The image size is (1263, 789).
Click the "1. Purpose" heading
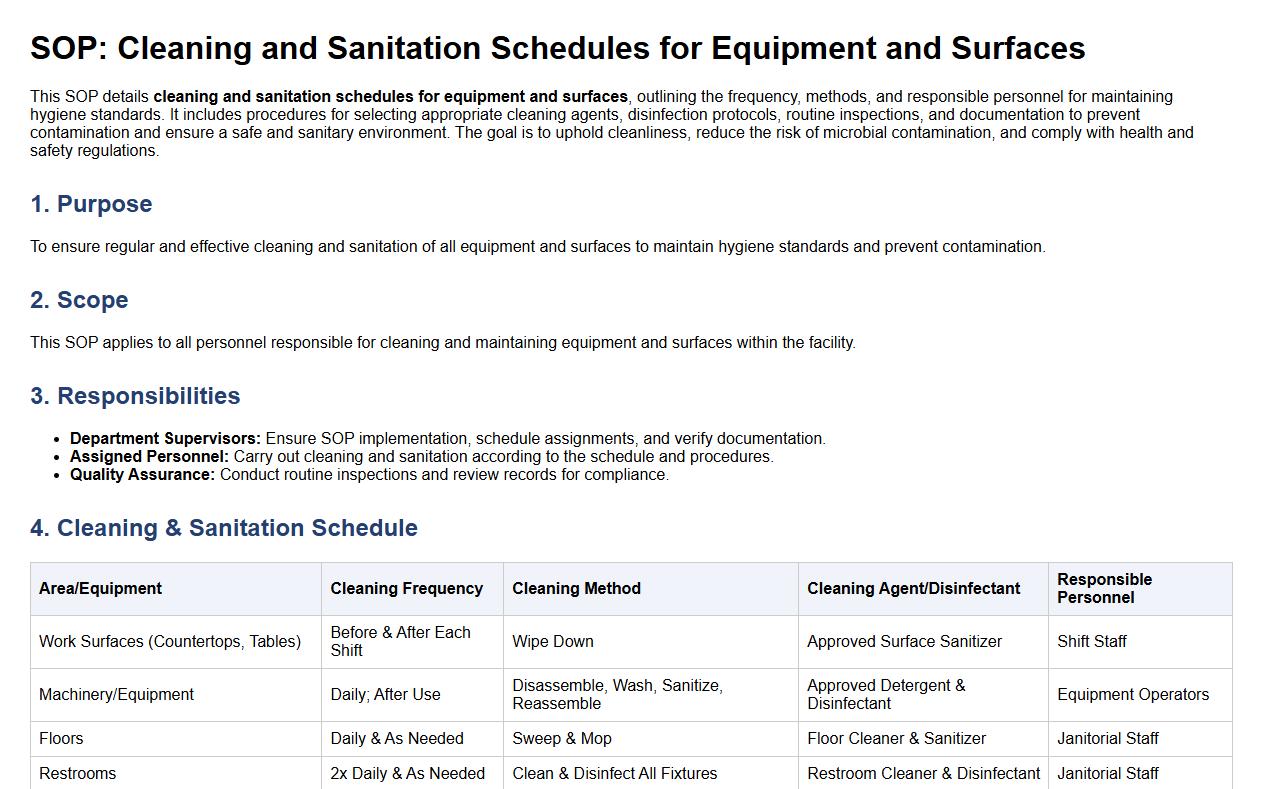(x=91, y=204)
